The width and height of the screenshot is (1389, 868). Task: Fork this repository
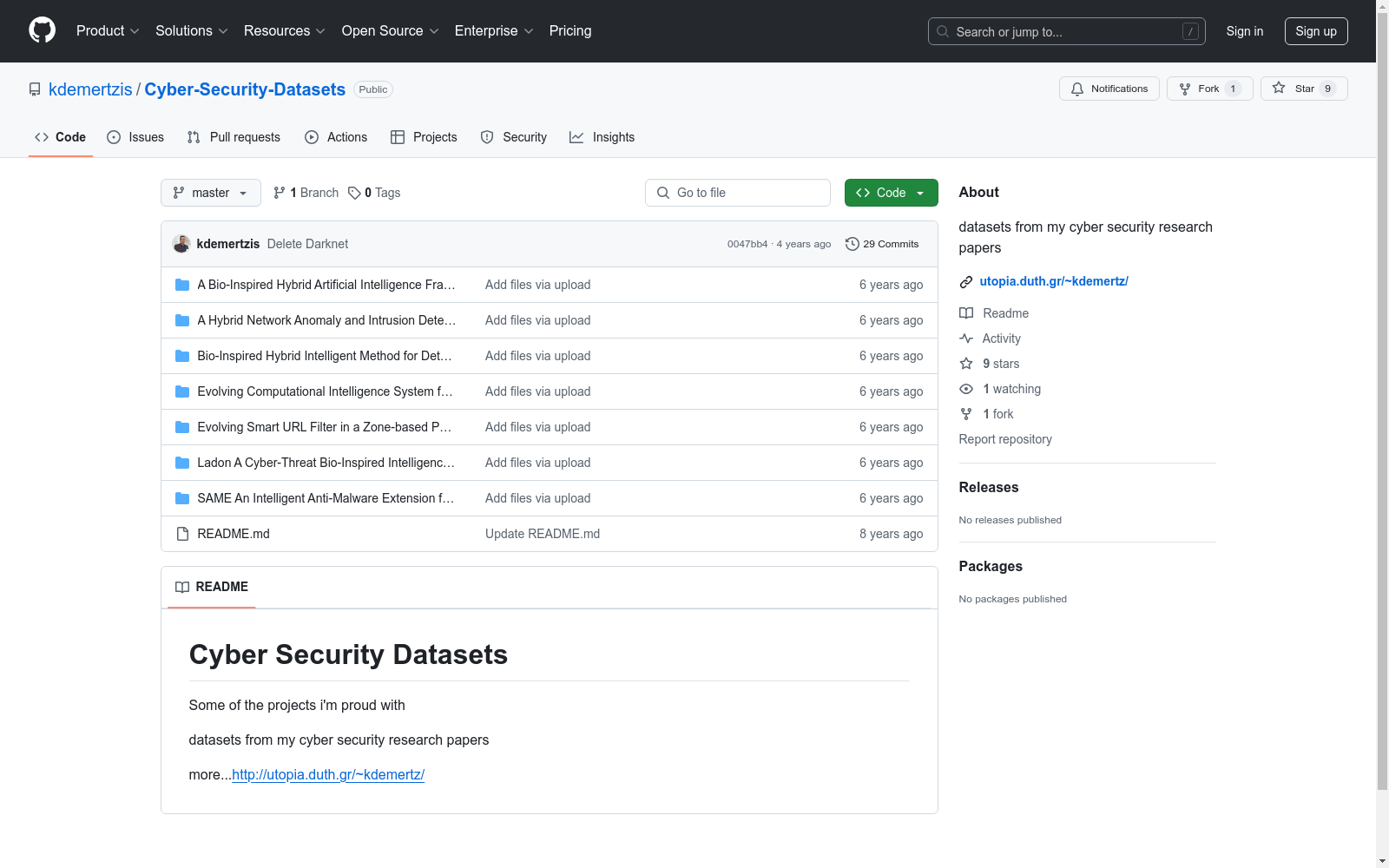point(1210,89)
